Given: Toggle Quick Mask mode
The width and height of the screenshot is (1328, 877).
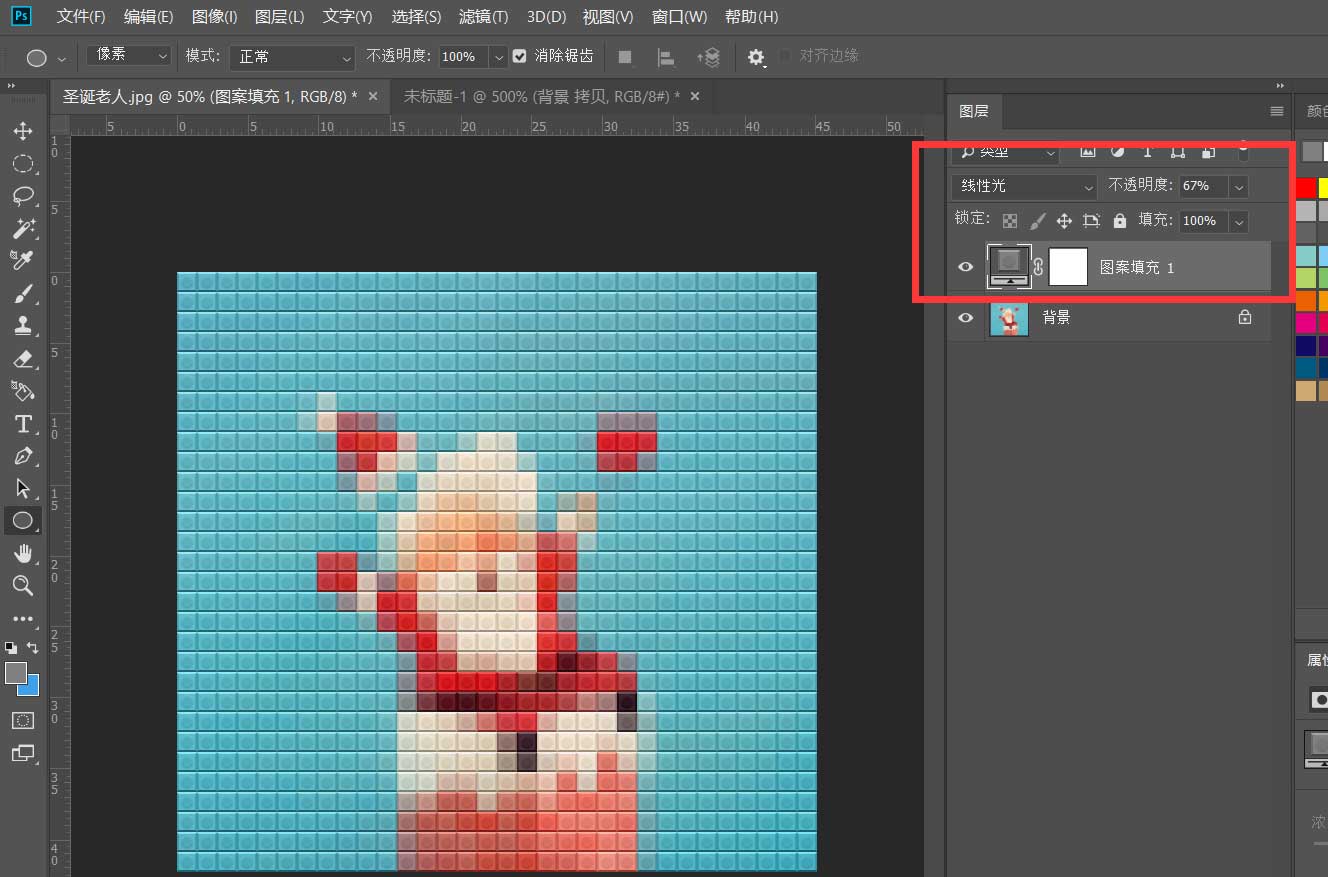Looking at the screenshot, I should coord(23,720).
